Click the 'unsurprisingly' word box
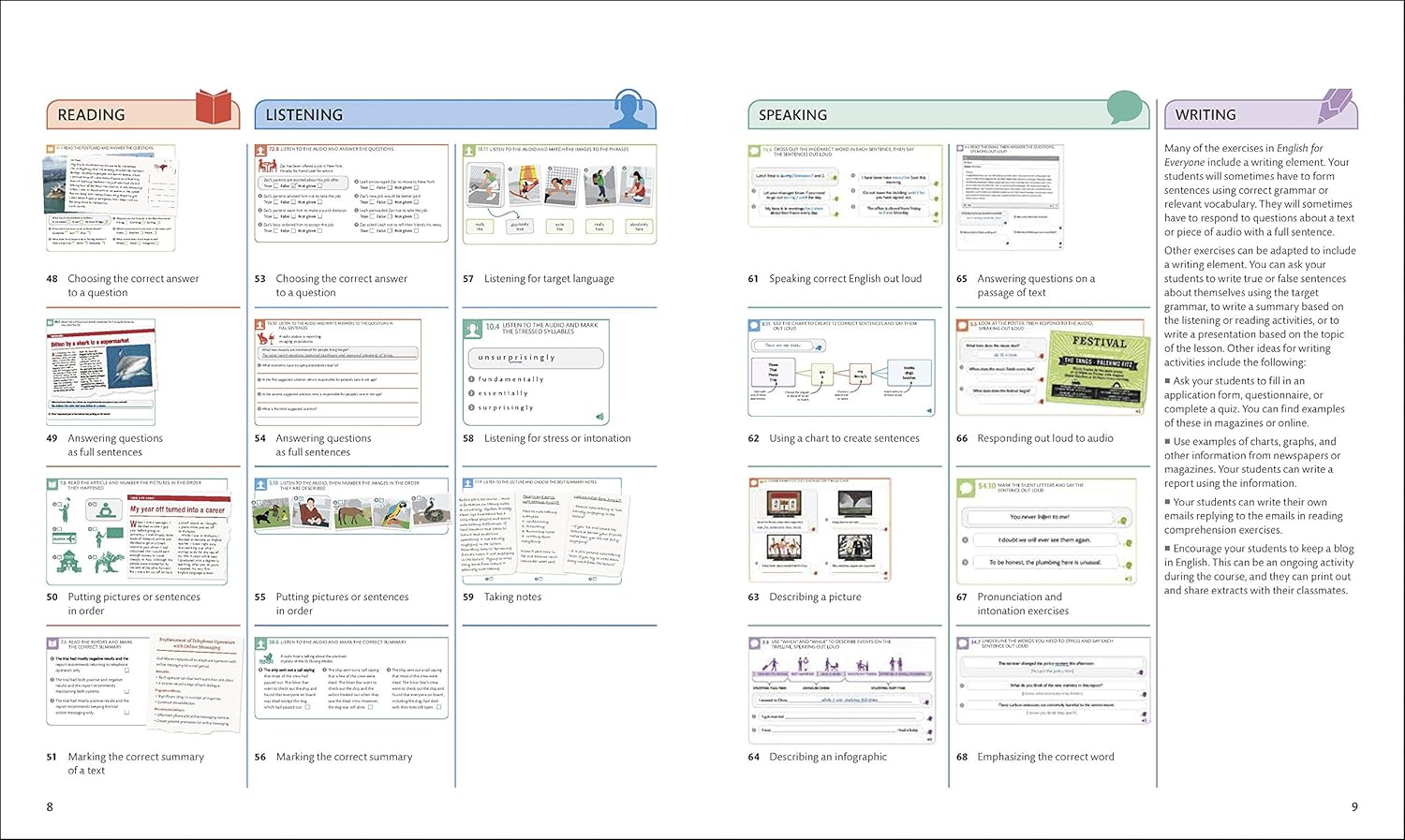1405x840 pixels. [535, 358]
